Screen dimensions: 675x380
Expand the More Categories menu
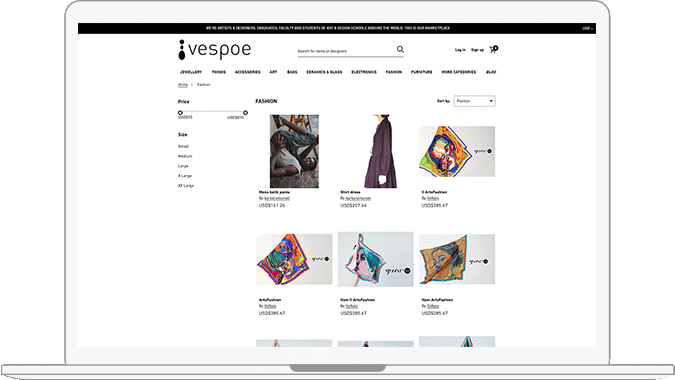click(x=458, y=72)
